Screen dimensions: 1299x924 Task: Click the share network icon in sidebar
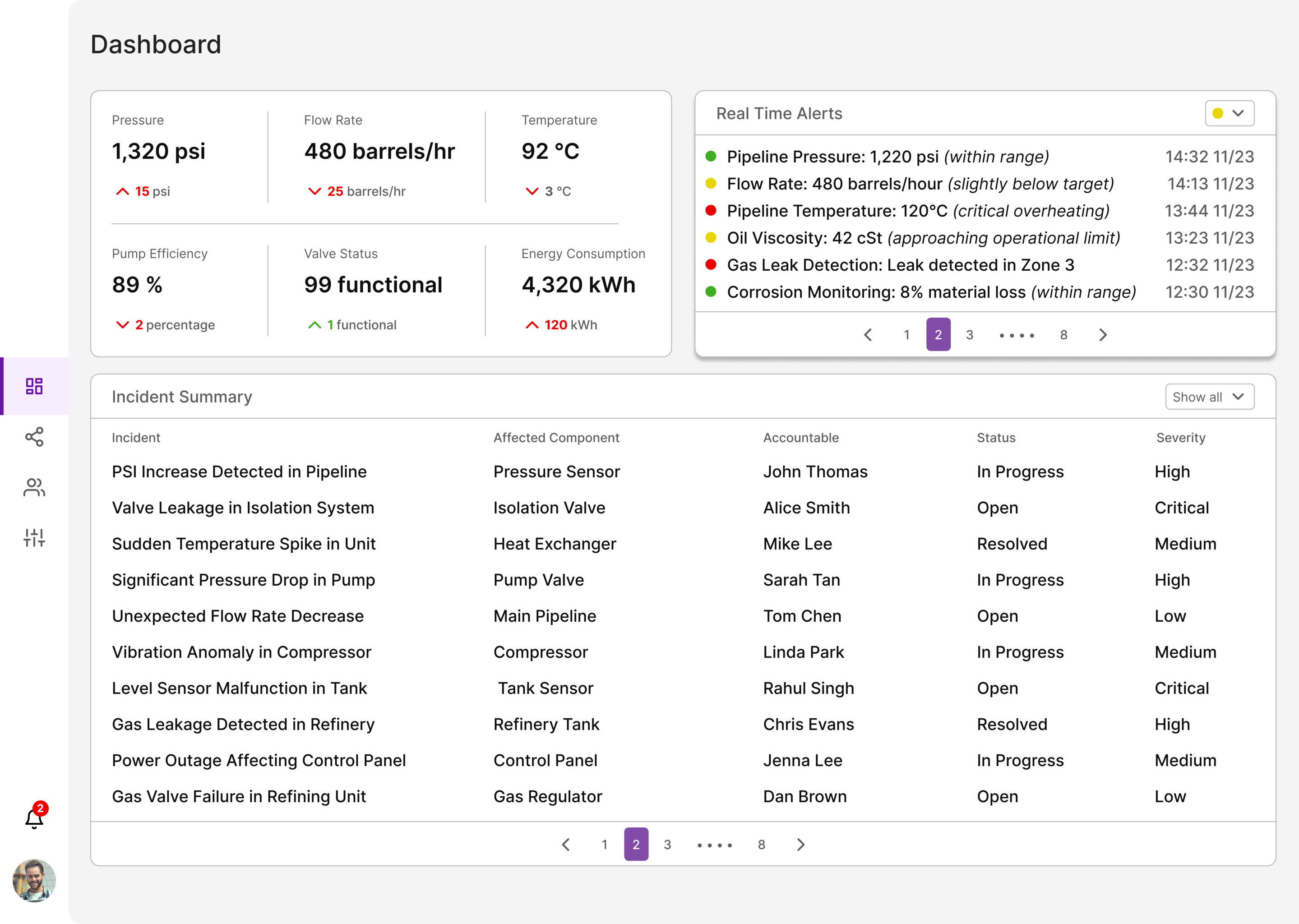tap(34, 436)
